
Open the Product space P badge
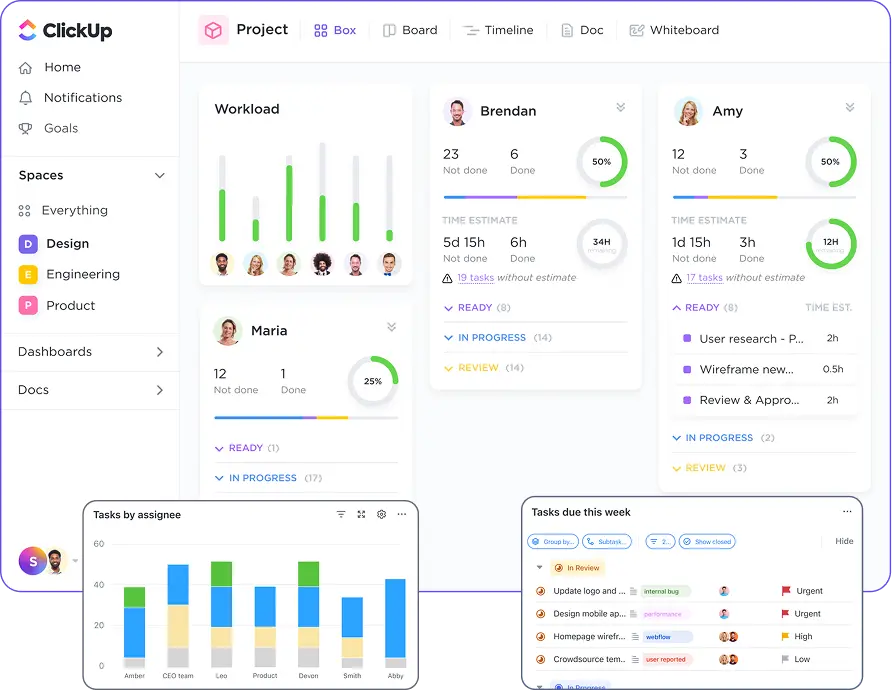click(x=28, y=305)
